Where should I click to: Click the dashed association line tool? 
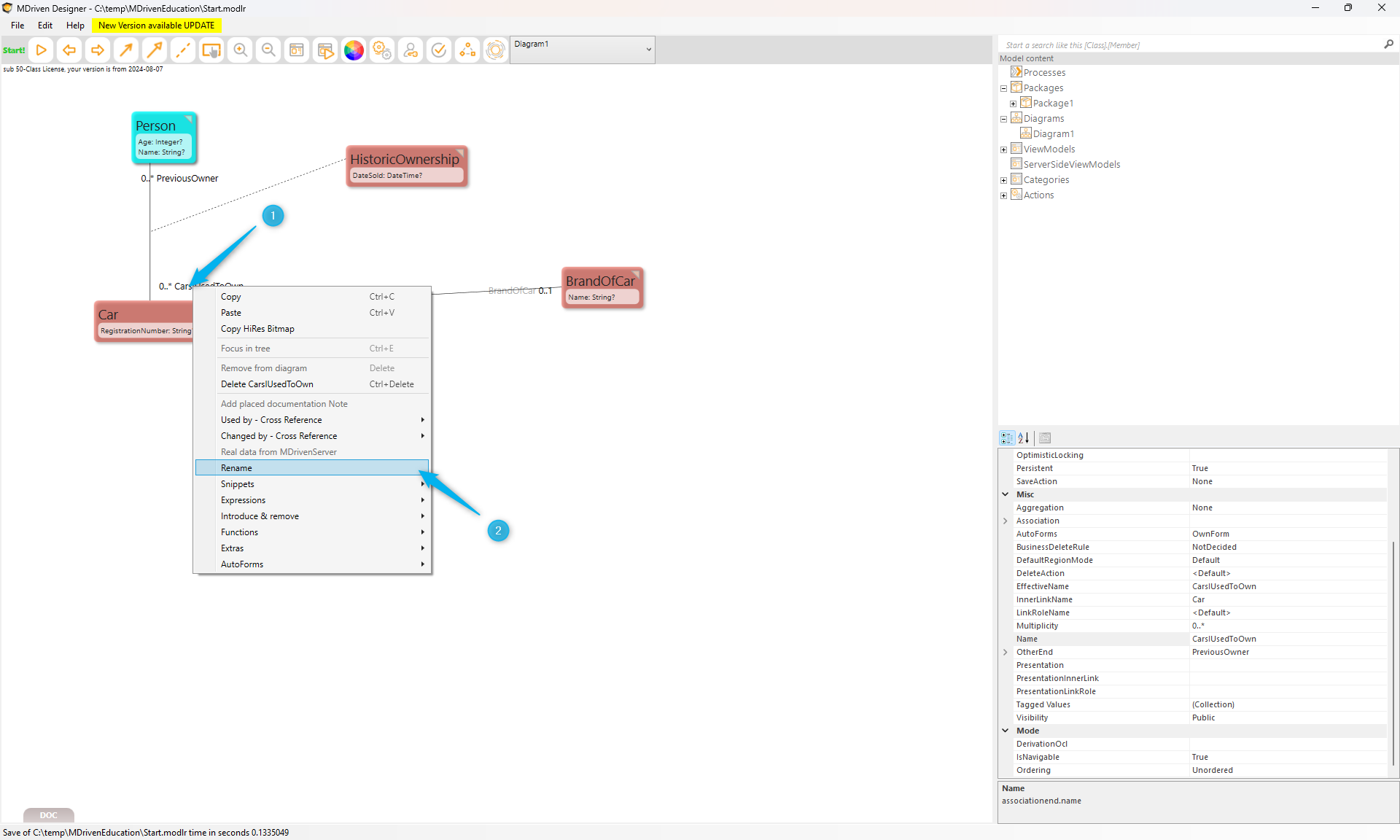pyautogui.click(x=183, y=50)
